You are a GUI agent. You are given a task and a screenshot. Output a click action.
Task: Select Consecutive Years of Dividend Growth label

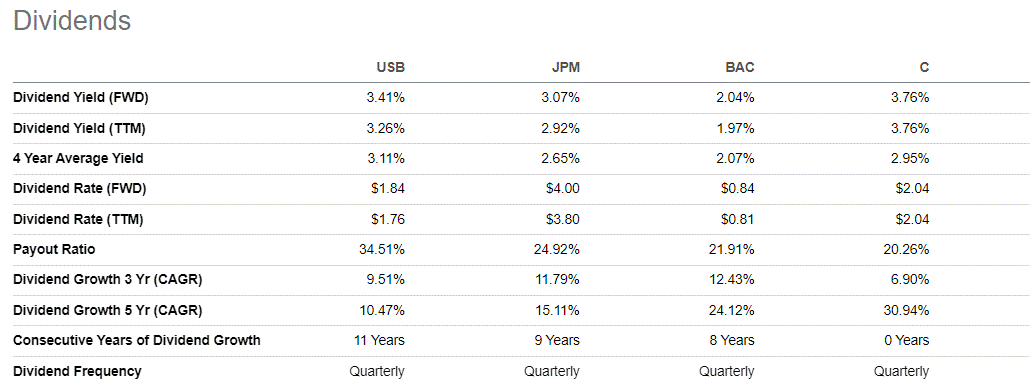pyautogui.click(x=137, y=340)
